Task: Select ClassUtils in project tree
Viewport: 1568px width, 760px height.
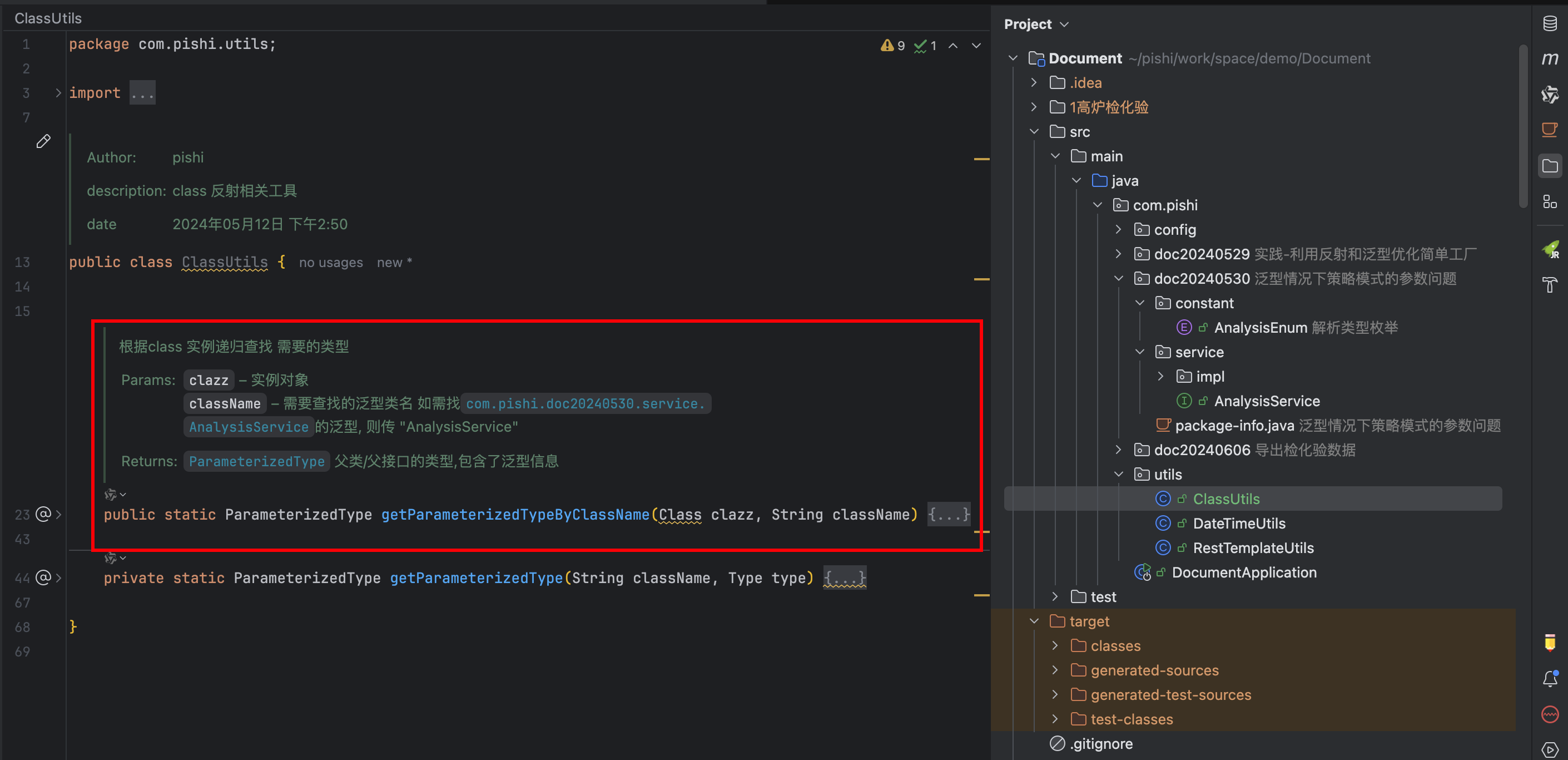Action: pyautogui.click(x=1253, y=499)
